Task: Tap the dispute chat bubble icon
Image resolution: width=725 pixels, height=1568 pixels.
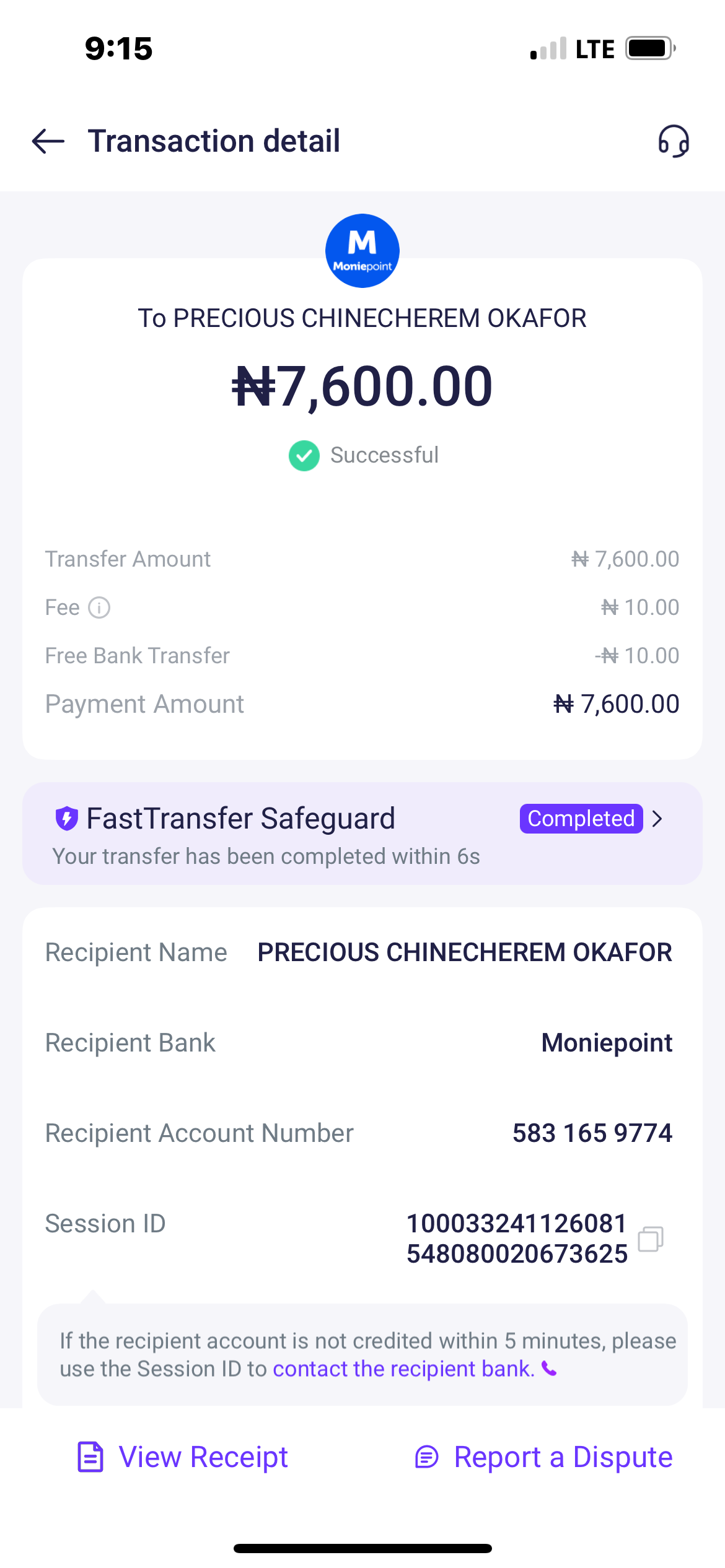Action: coord(427,1457)
